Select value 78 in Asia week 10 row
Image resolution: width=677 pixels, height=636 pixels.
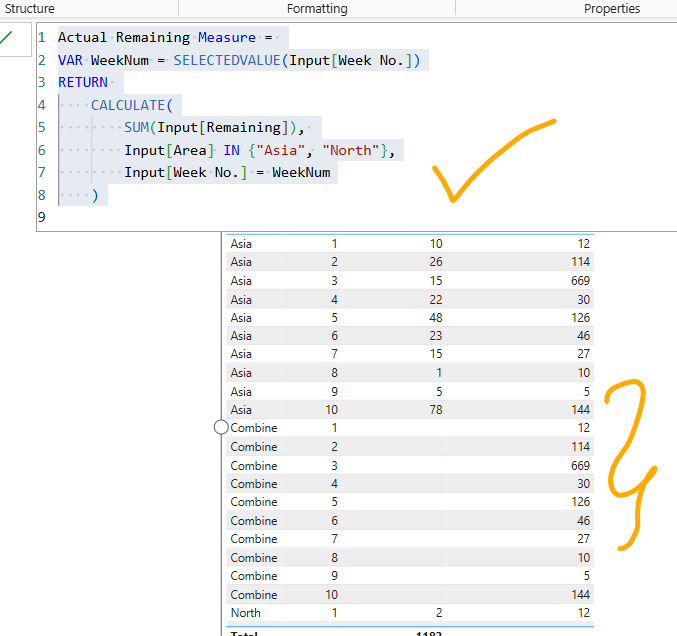point(436,409)
